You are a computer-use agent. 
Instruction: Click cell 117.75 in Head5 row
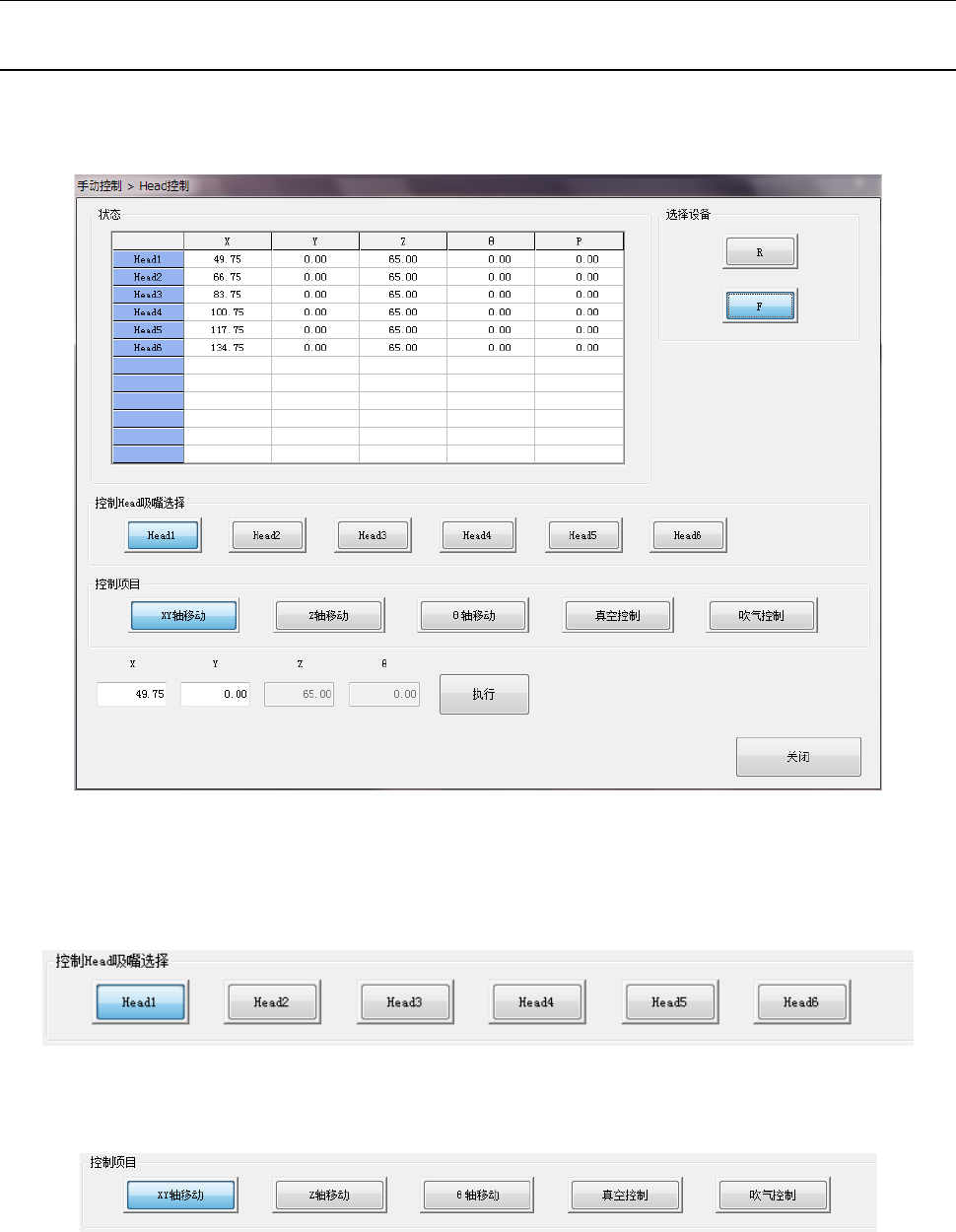(228, 330)
